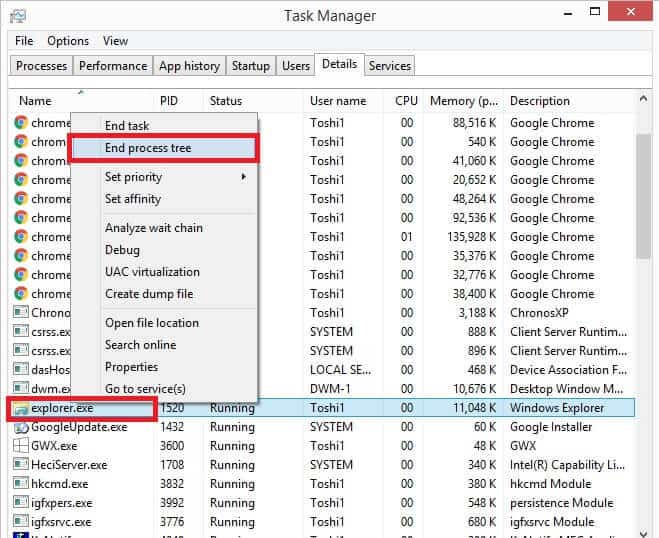The image size is (659, 538).
Task: Open the View menu
Action: click(x=115, y=41)
